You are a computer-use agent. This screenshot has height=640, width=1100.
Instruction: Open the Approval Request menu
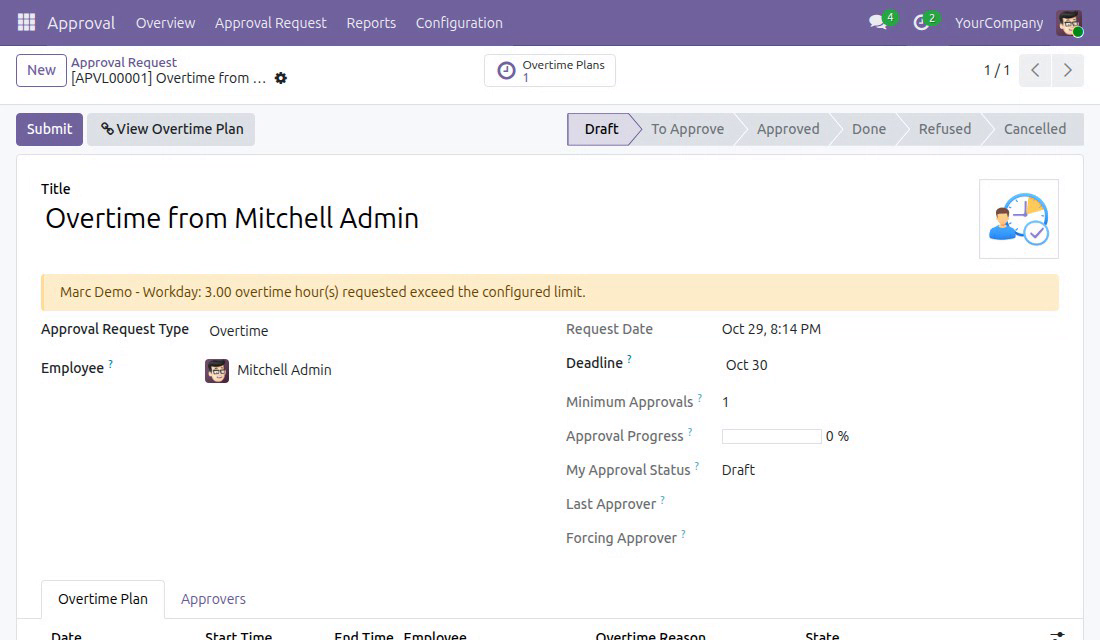point(271,23)
